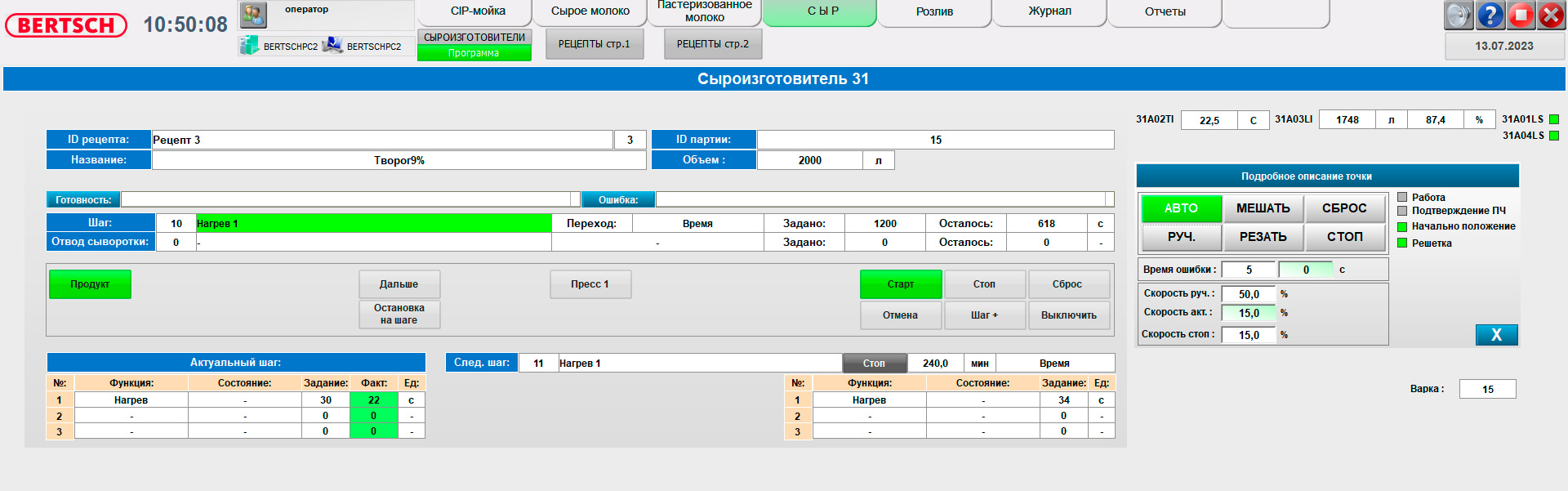Click the Сброс button in program controls

coord(1069,284)
